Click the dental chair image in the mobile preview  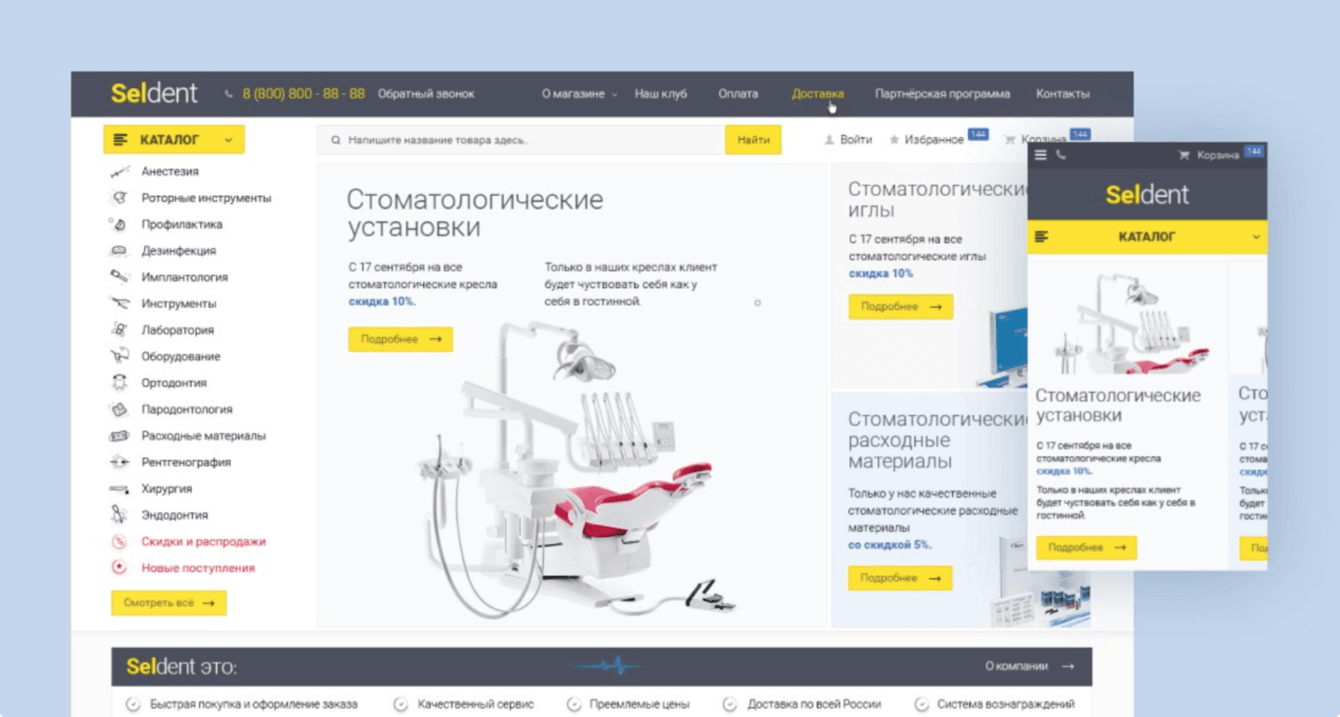pos(1130,325)
